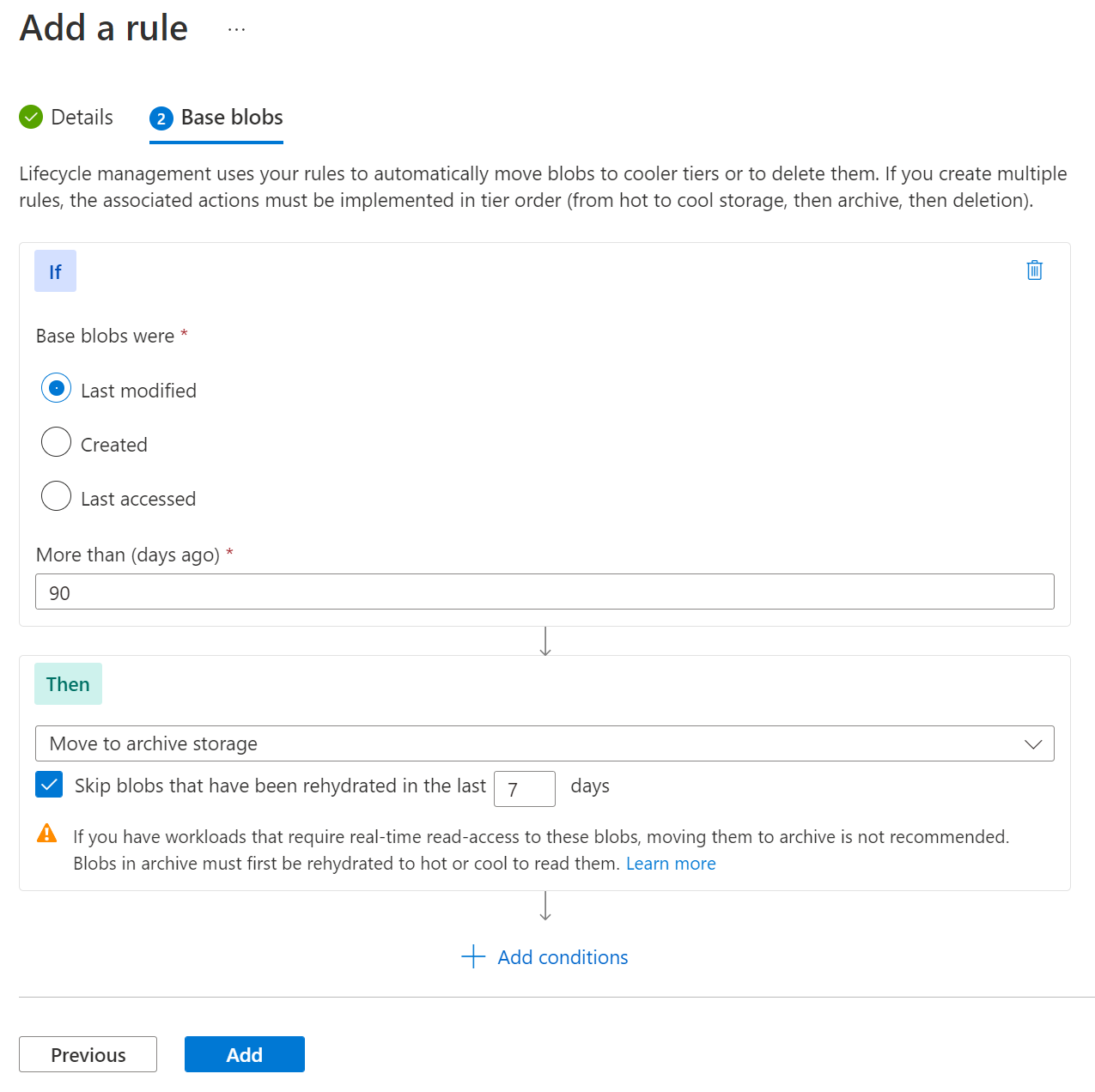
Task: Select the Last modified radio button
Action: 57,389
